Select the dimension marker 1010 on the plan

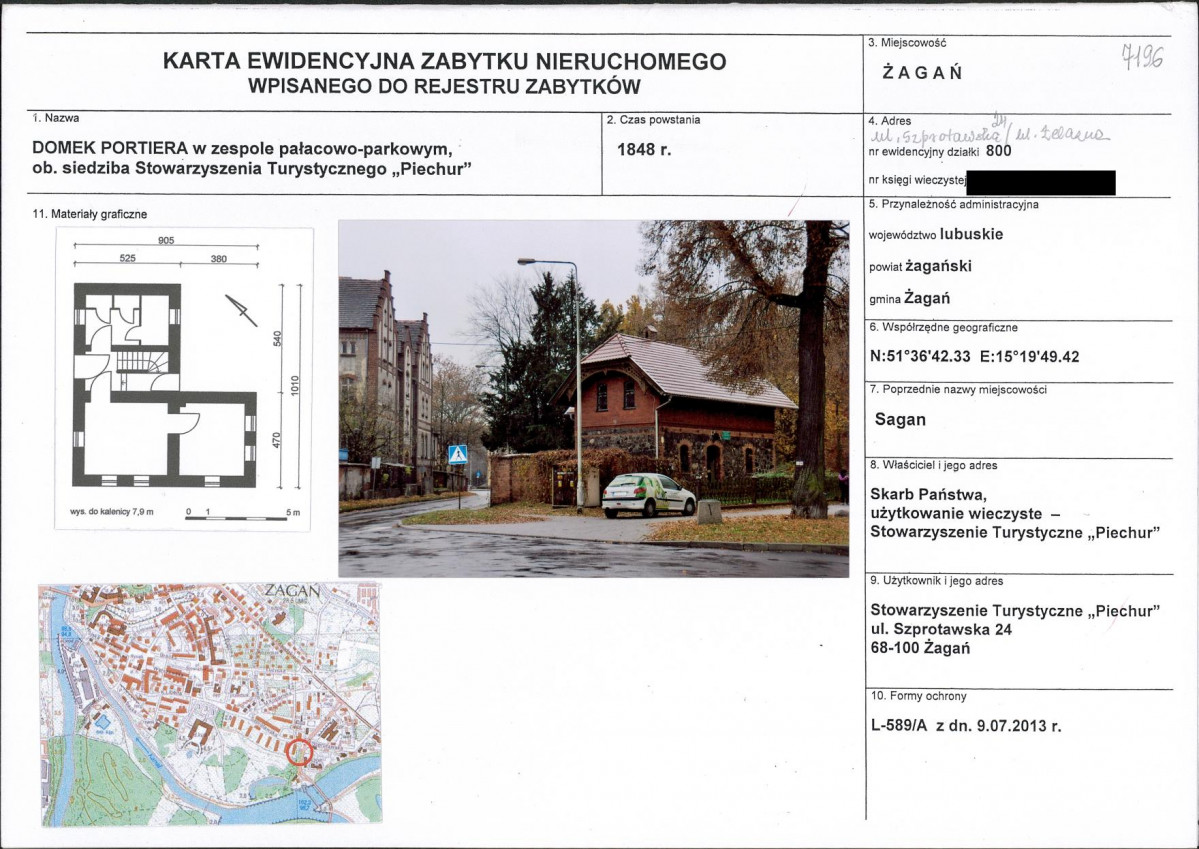tap(293, 383)
